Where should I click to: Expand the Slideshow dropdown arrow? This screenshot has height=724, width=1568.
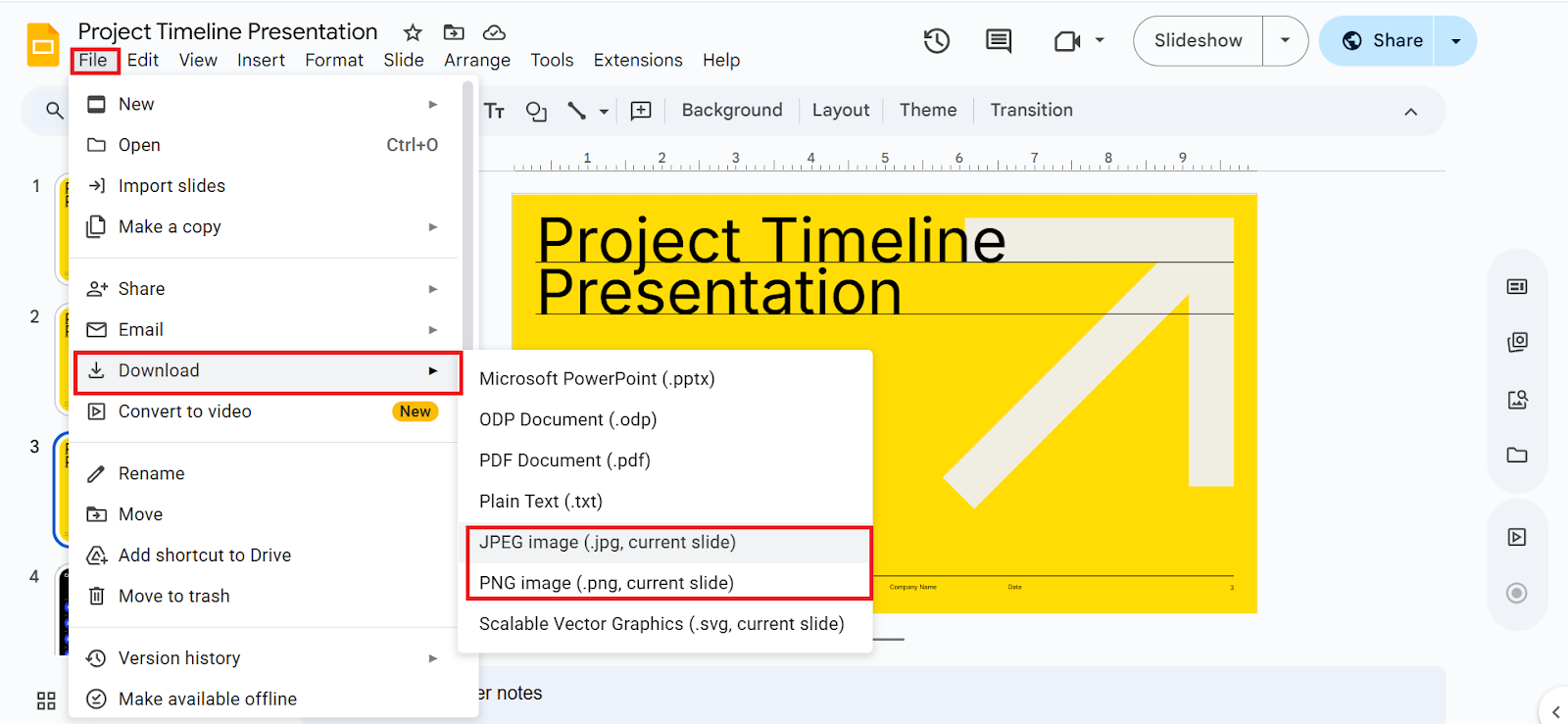pyautogui.click(x=1285, y=41)
